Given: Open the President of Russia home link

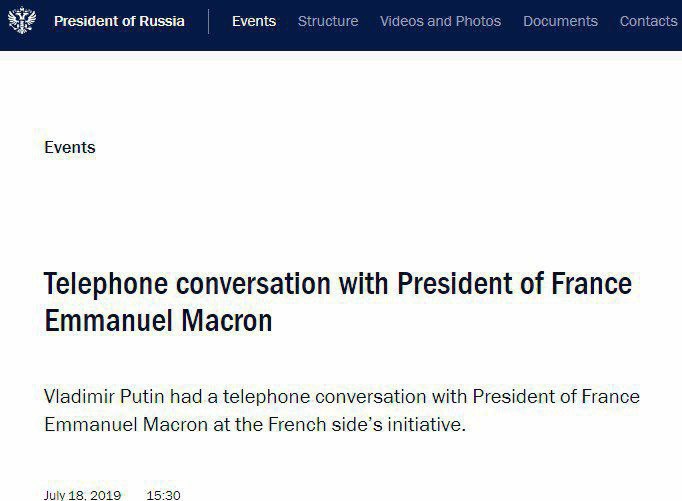Looking at the screenshot, I should coord(119,21).
